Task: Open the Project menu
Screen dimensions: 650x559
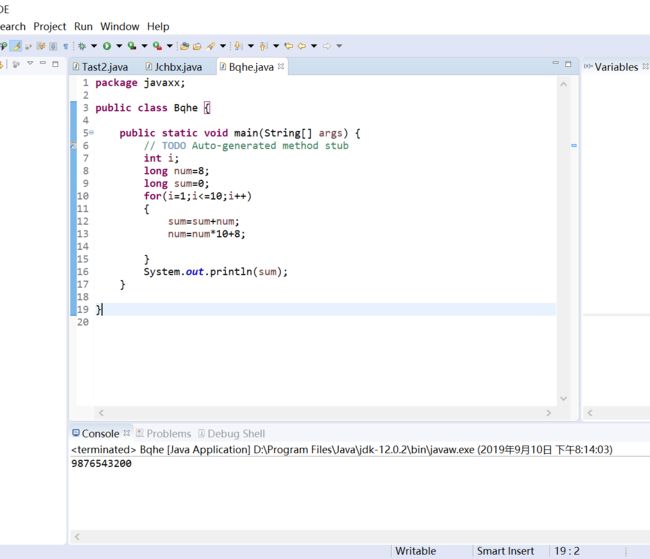Action: pos(50,27)
